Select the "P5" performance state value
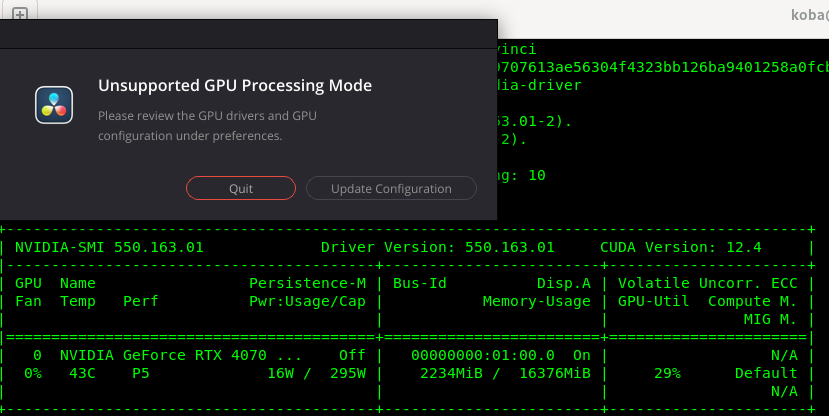Image resolution: width=829 pixels, height=416 pixels. 141,373
